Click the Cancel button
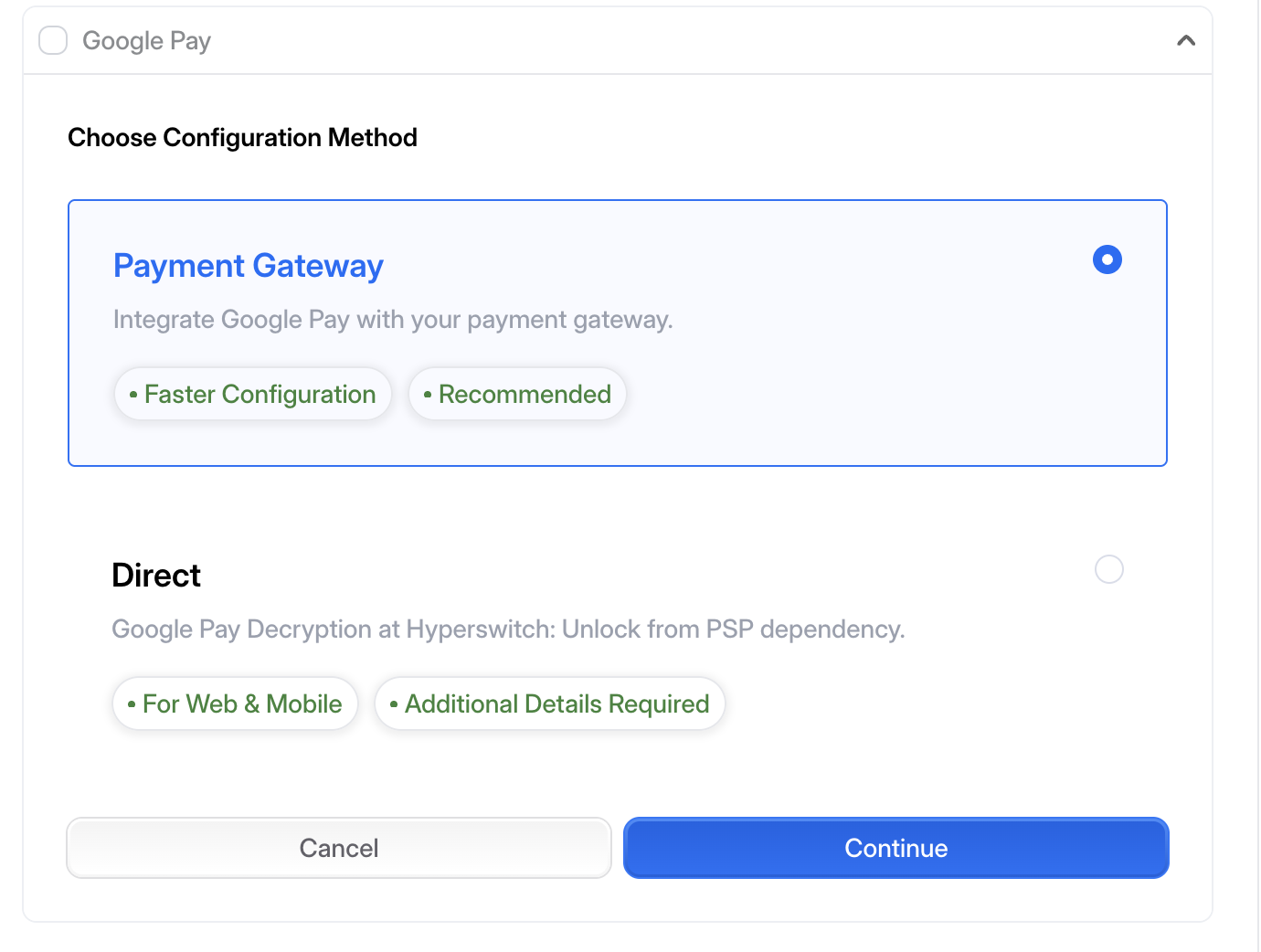Image resolution: width=1261 pixels, height=952 pixels. click(x=339, y=848)
